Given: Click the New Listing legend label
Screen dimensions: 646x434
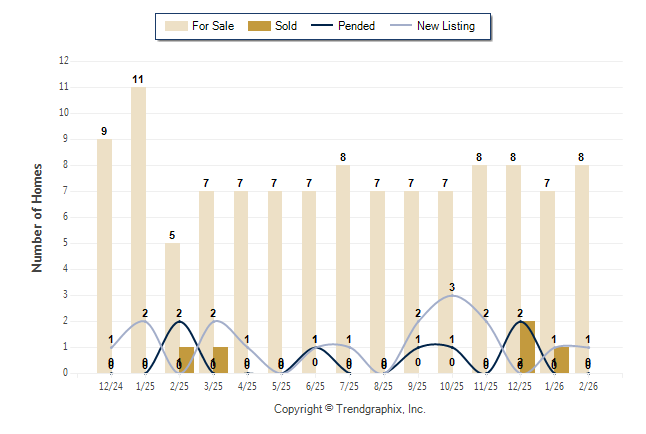Looking at the screenshot, I should pos(447,26).
